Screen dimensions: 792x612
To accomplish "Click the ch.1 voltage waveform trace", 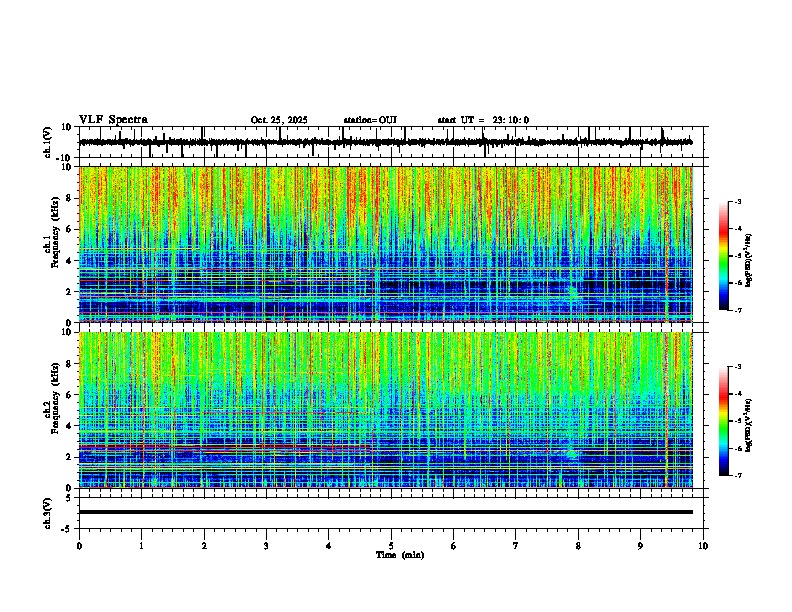I will pos(386,142).
